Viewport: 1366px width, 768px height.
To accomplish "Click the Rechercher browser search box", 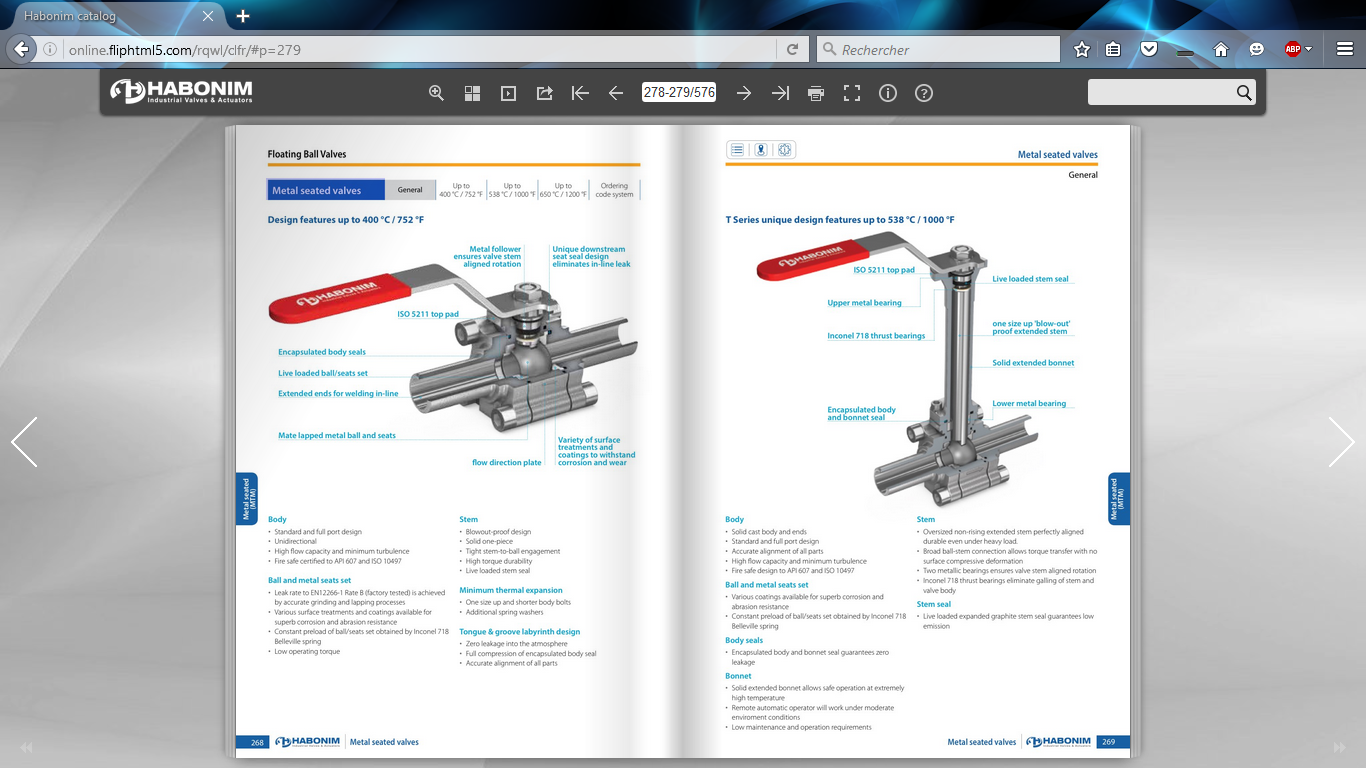I will [938, 49].
